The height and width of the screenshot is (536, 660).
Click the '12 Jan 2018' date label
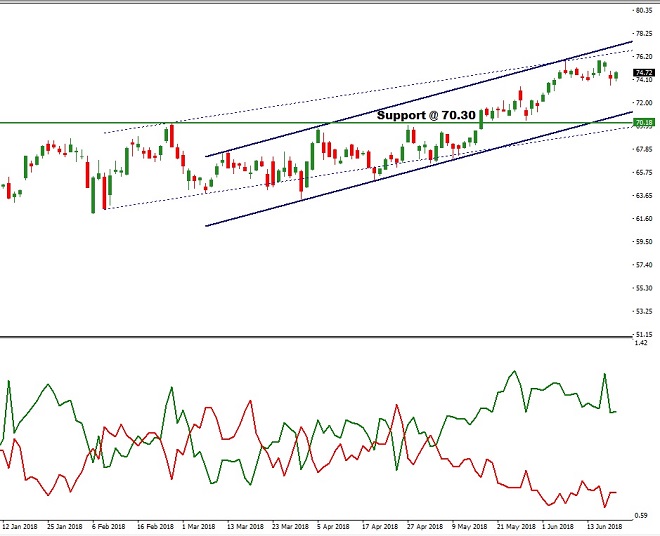[x=20, y=527]
